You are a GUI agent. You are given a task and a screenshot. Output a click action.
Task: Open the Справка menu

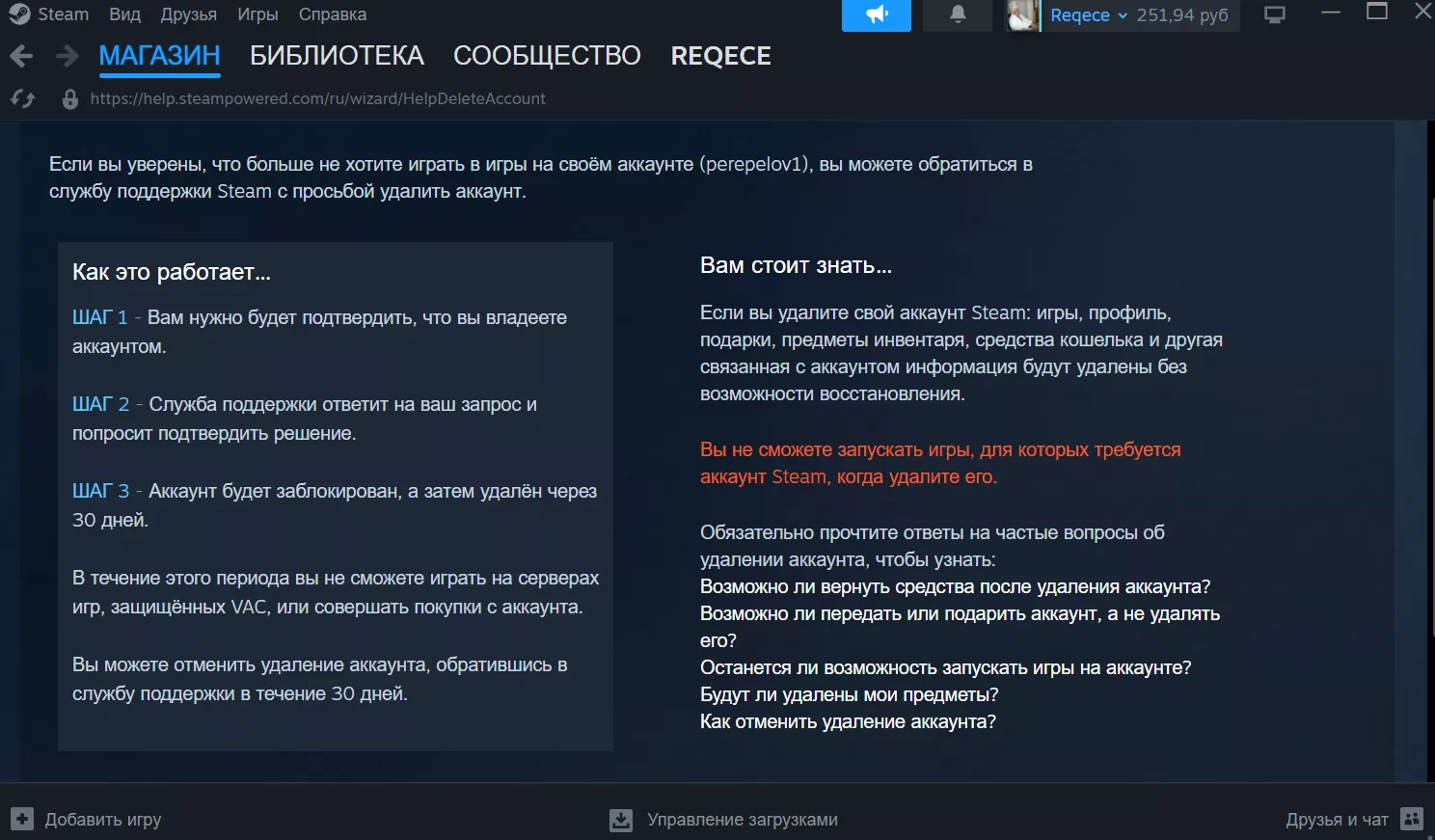(x=332, y=14)
